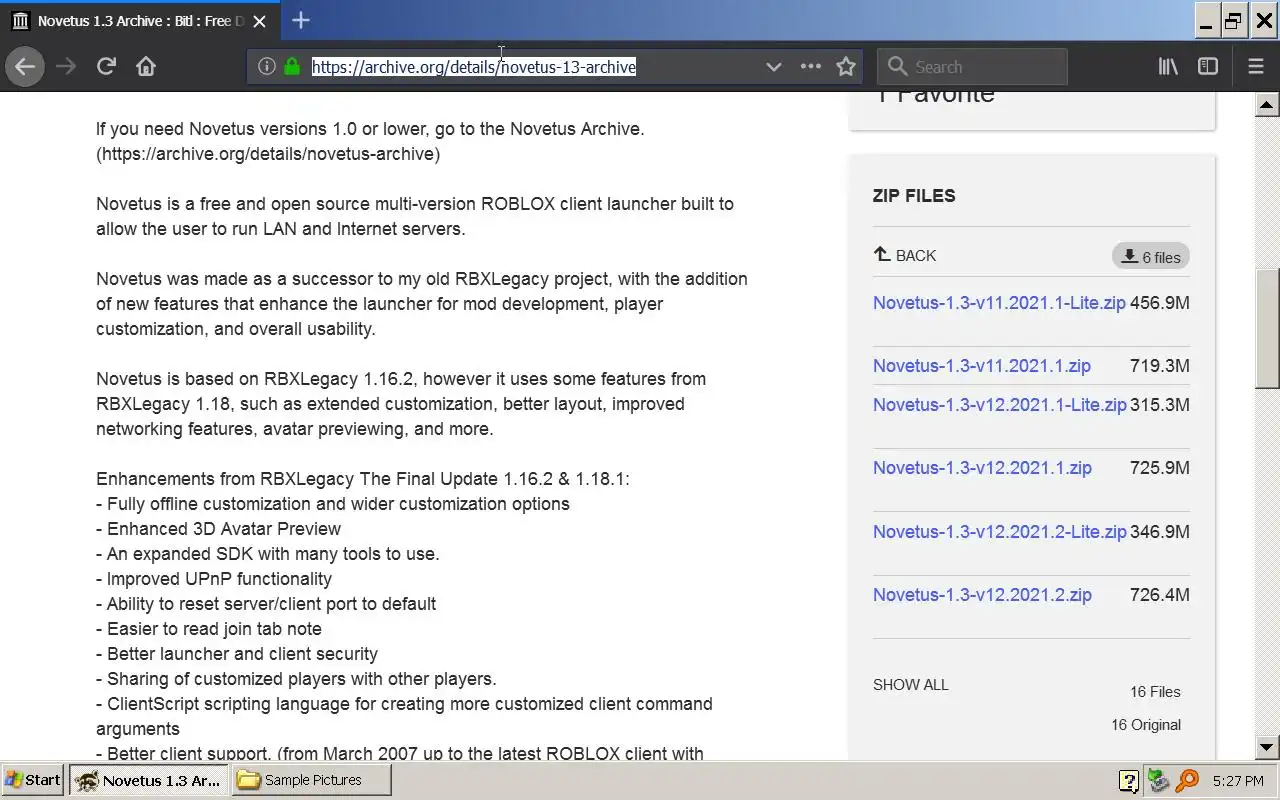Open the address bar history dropdown
The image size is (1280, 800).
coord(773,67)
